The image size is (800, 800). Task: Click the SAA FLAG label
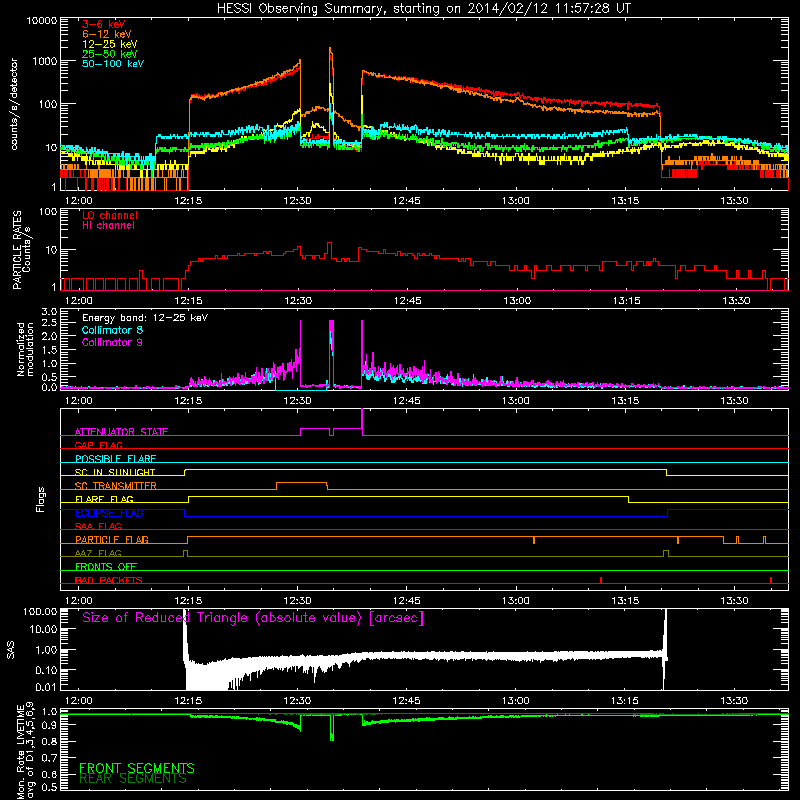click(x=98, y=526)
